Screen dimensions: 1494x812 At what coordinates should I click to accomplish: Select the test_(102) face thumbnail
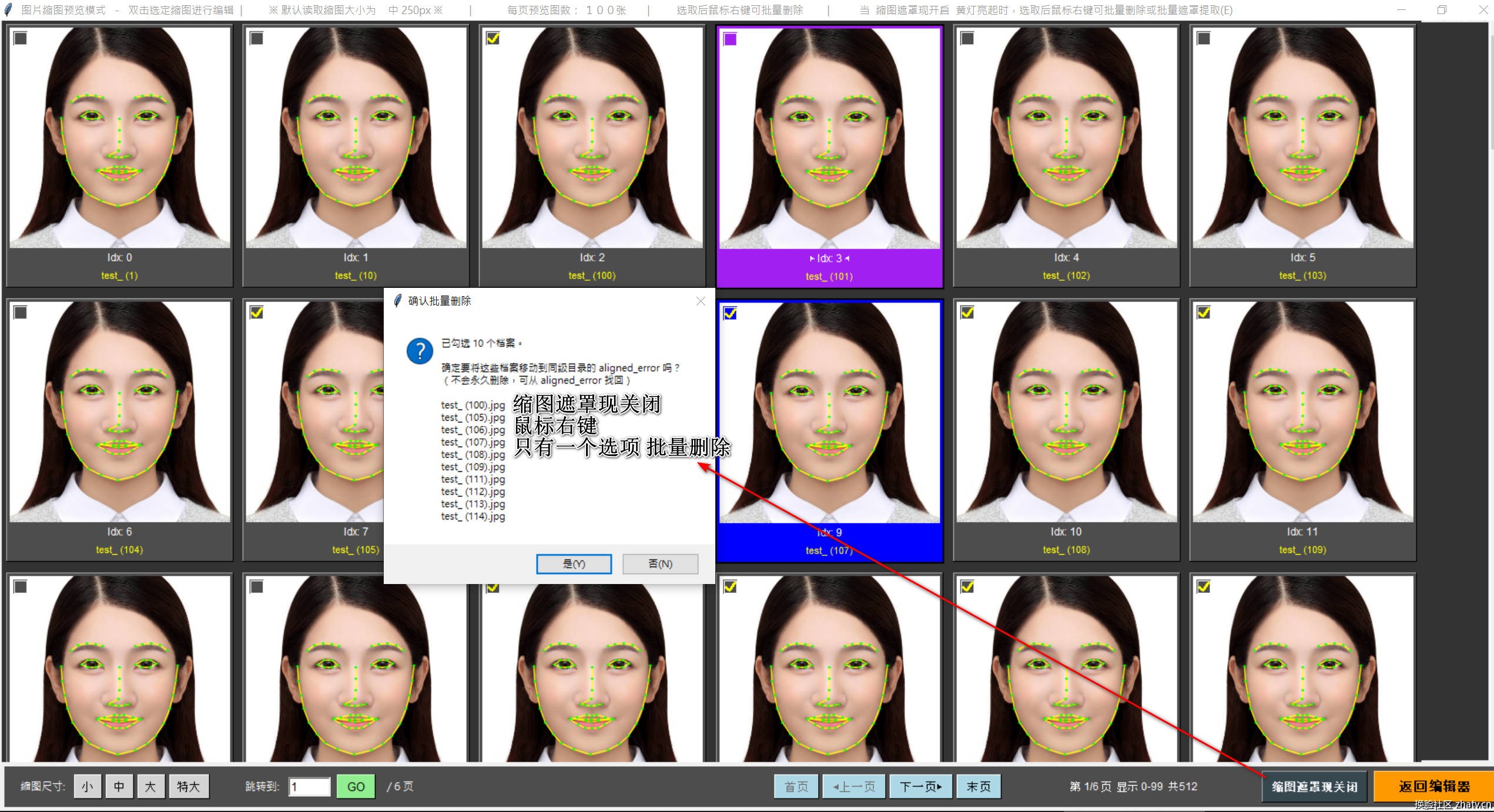(1066, 138)
